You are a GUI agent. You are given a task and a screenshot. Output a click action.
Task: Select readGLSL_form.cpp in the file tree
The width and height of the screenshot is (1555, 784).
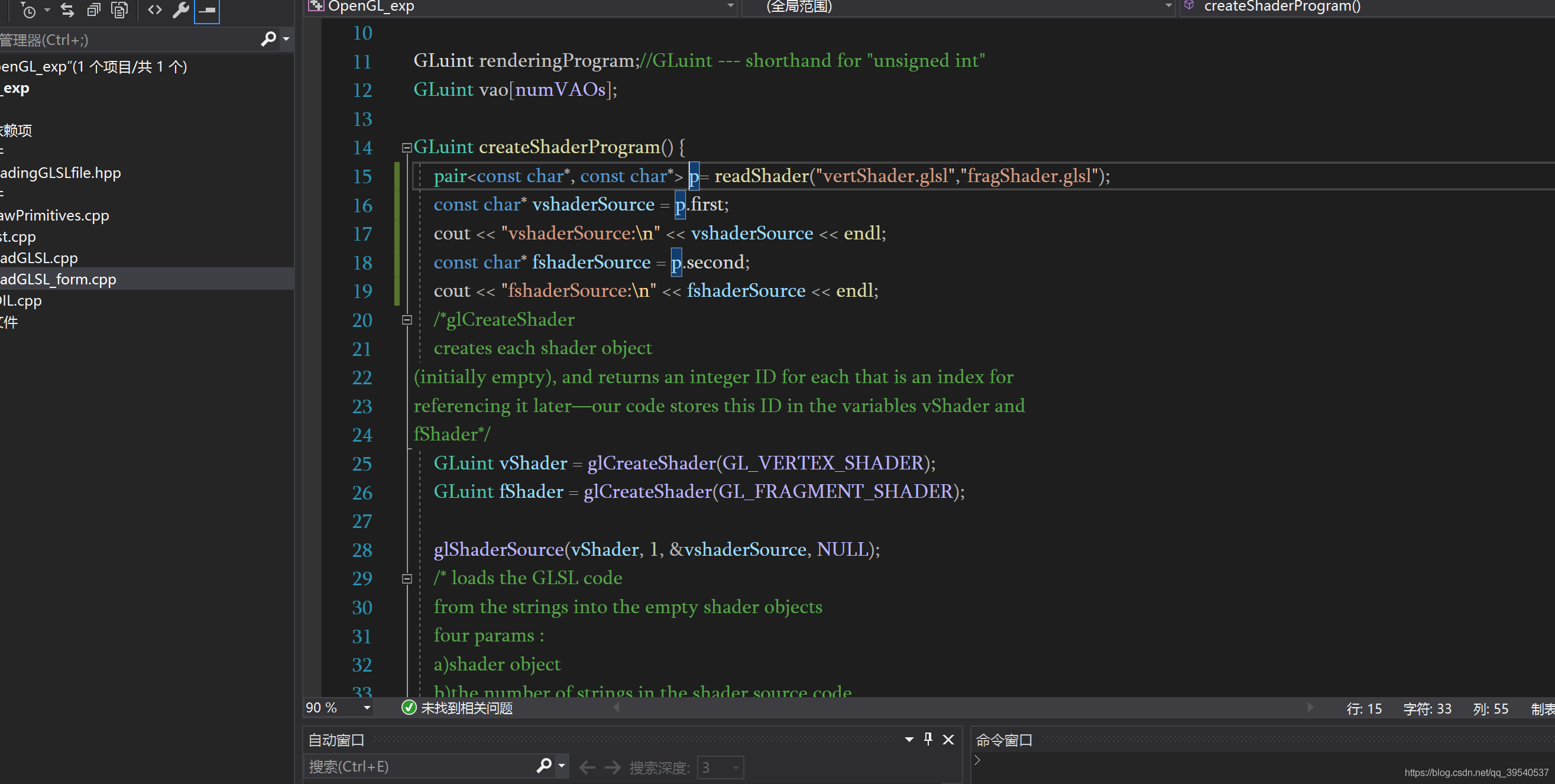58,280
